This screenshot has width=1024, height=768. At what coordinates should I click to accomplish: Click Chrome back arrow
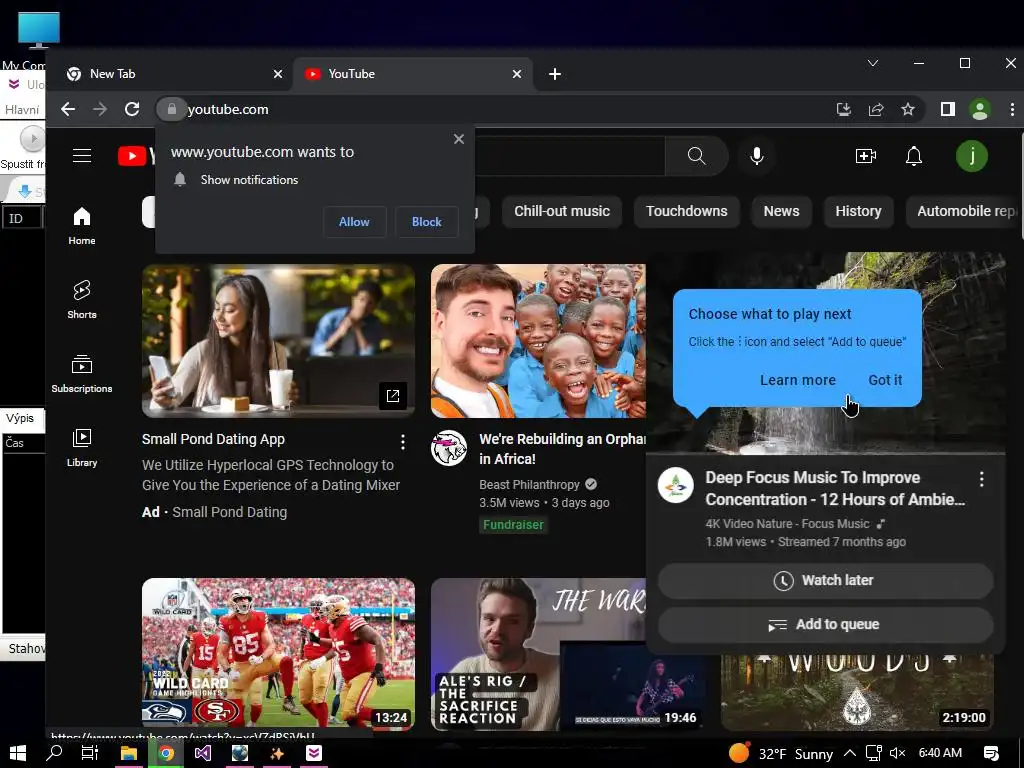(x=68, y=109)
